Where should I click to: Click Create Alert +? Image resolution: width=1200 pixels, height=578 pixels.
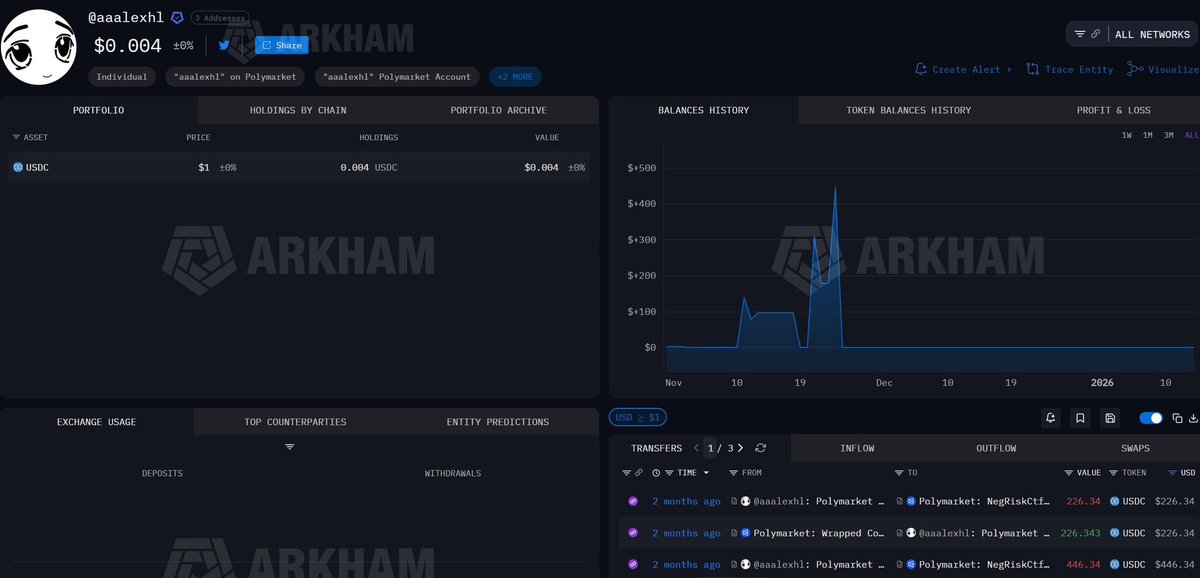coord(964,70)
